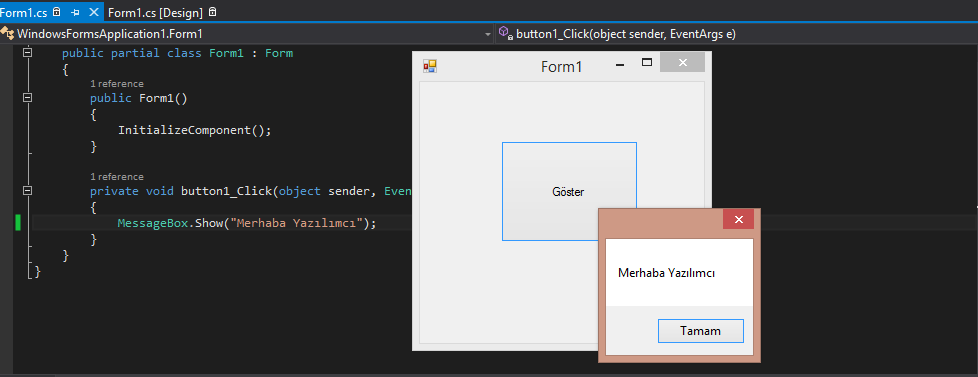Close the Form1.cs tab using its X

94,12
